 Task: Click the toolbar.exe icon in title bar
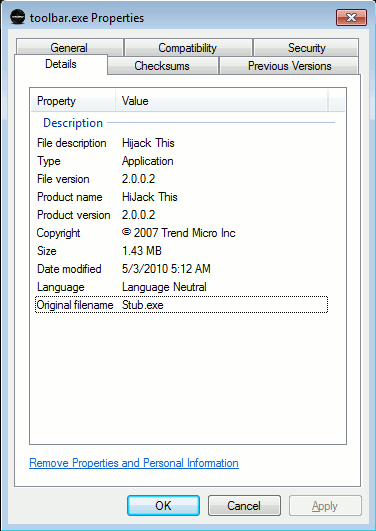pos(17,17)
